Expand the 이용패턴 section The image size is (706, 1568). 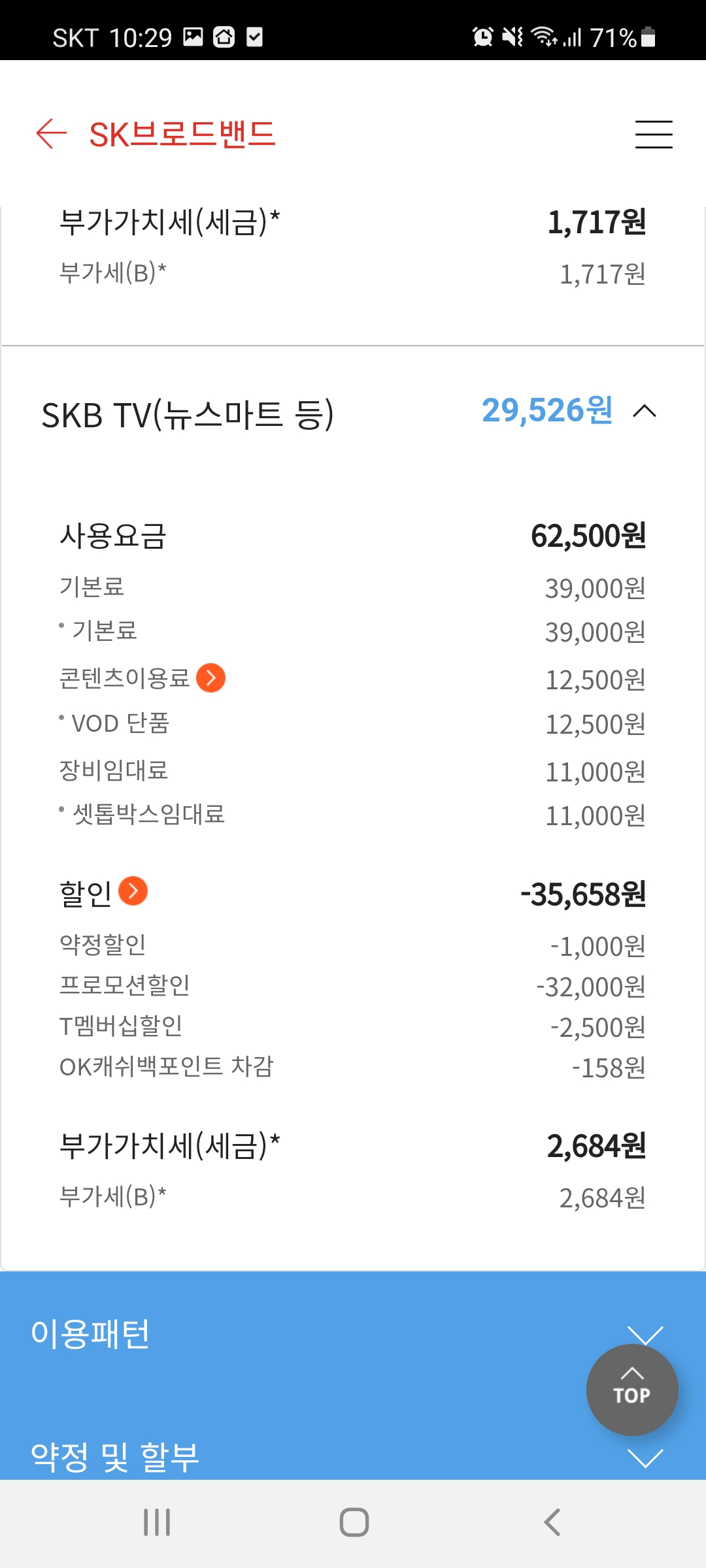tap(645, 1335)
